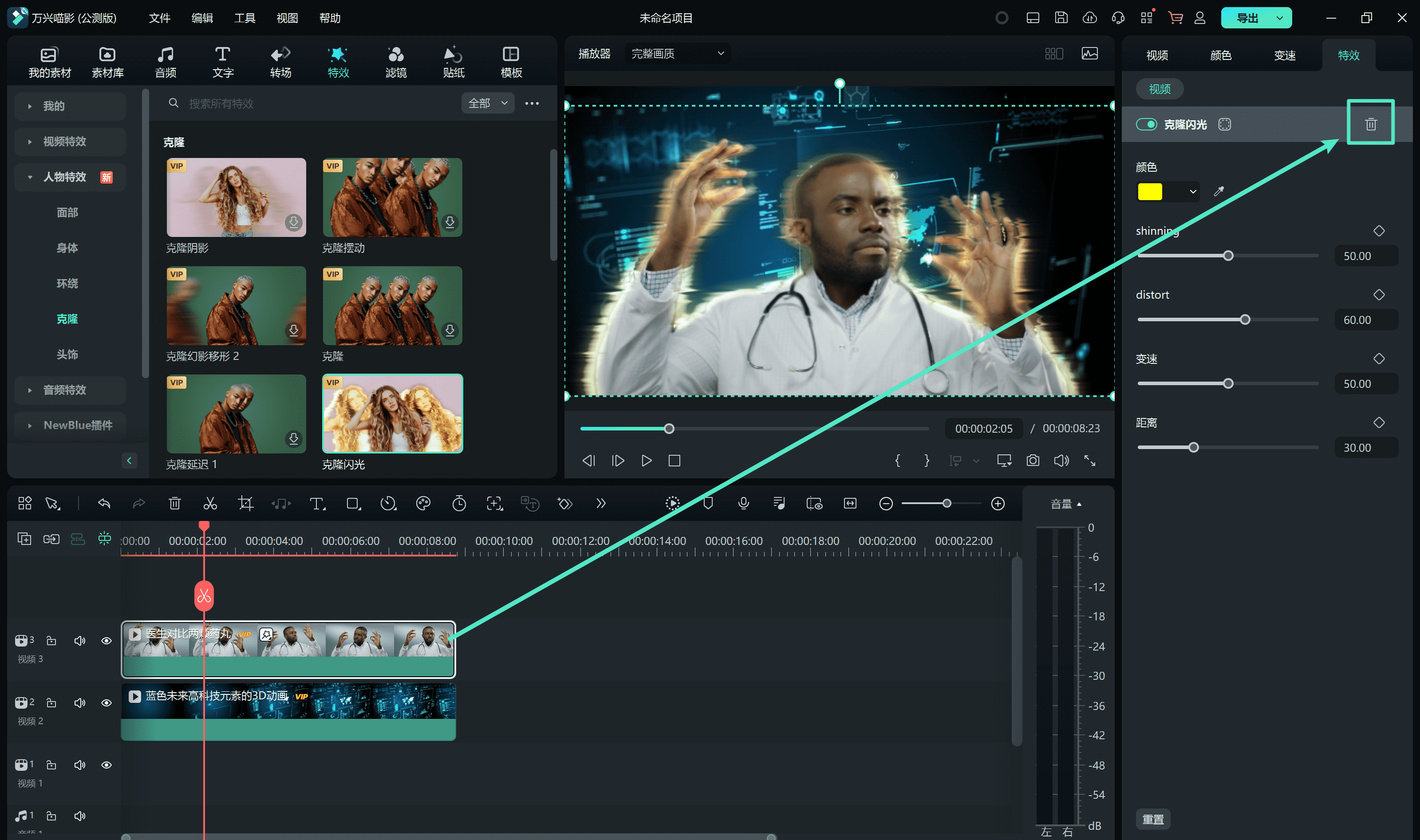This screenshot has height=840, width=1420.
Task: Click the 导出 export button
Action: (1247, 18)
